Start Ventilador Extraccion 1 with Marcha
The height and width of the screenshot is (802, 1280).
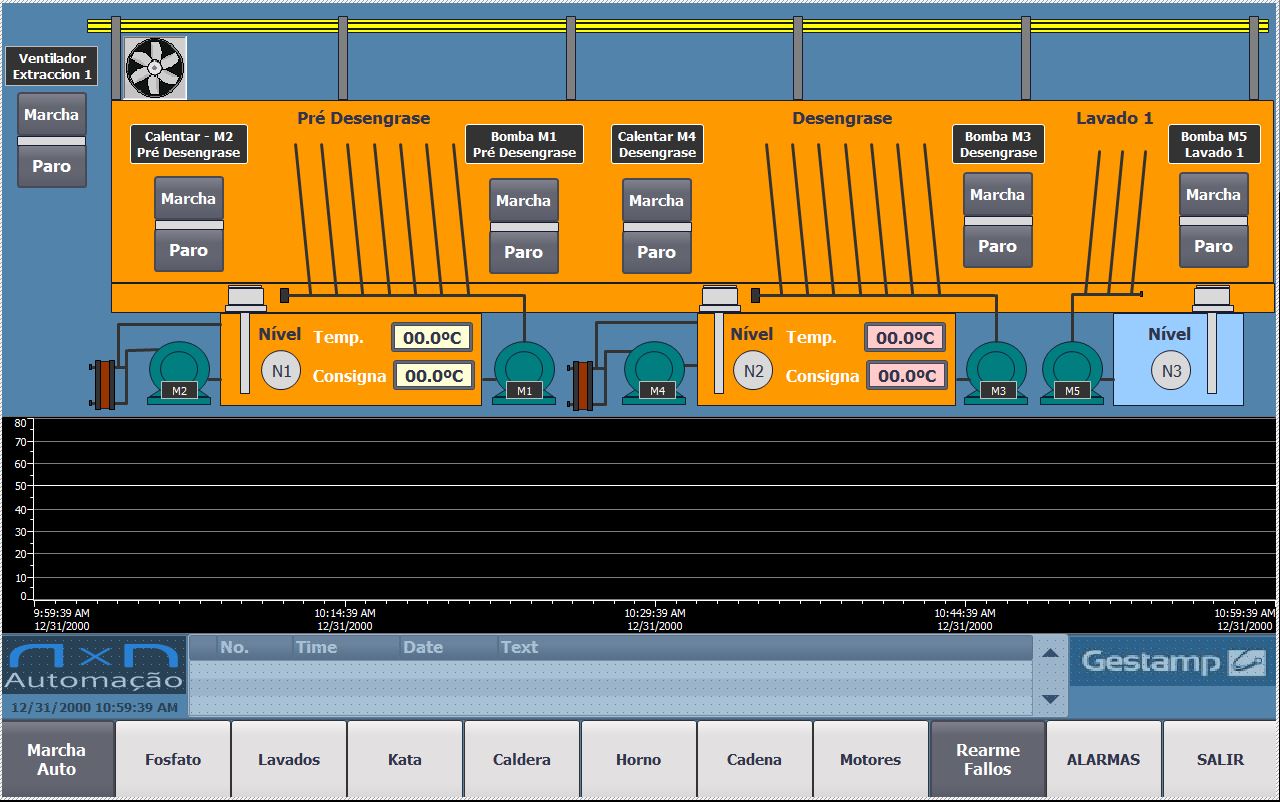click(52, 115)
